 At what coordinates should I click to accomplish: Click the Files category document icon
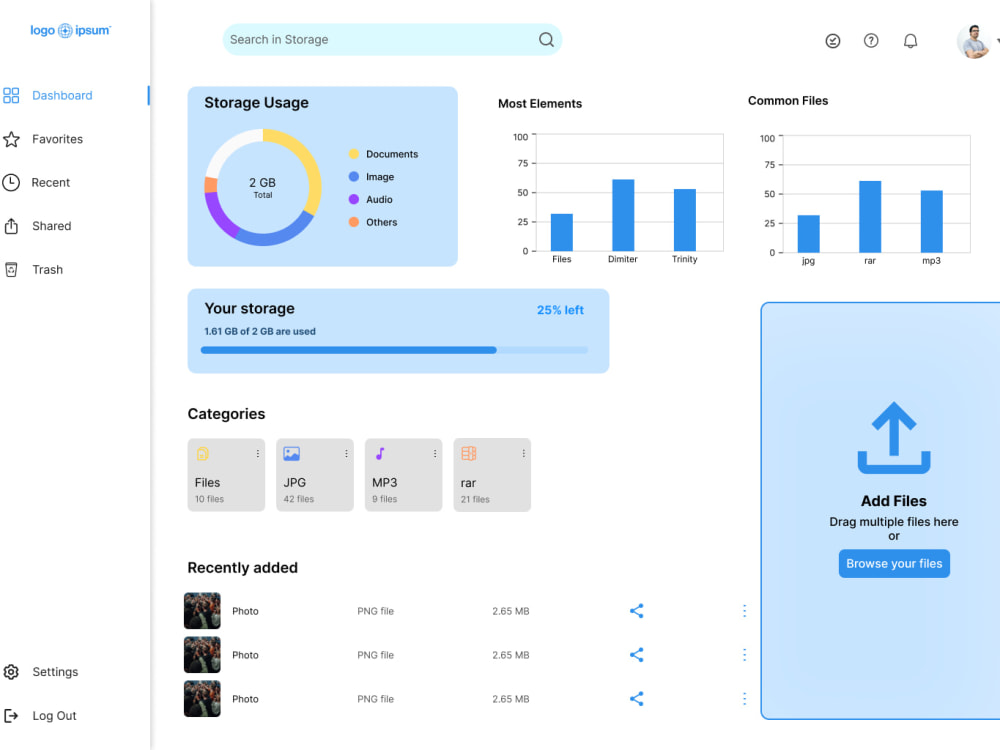[x=203, y=453]
